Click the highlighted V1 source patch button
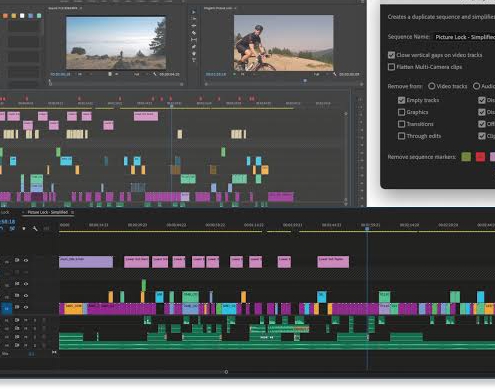Image resolution: width=495 pixels, height=391 pixels. tap(6, 308)
